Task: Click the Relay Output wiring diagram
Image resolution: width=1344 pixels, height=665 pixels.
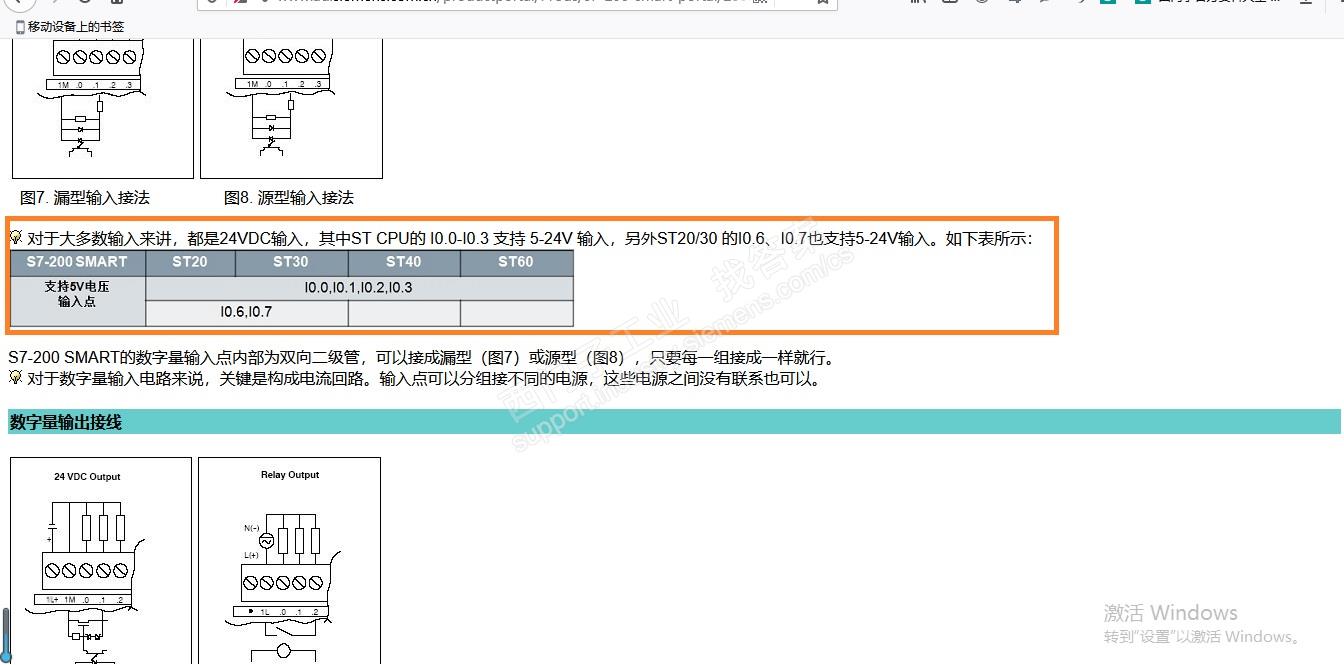Action: [x=289, y=561]
